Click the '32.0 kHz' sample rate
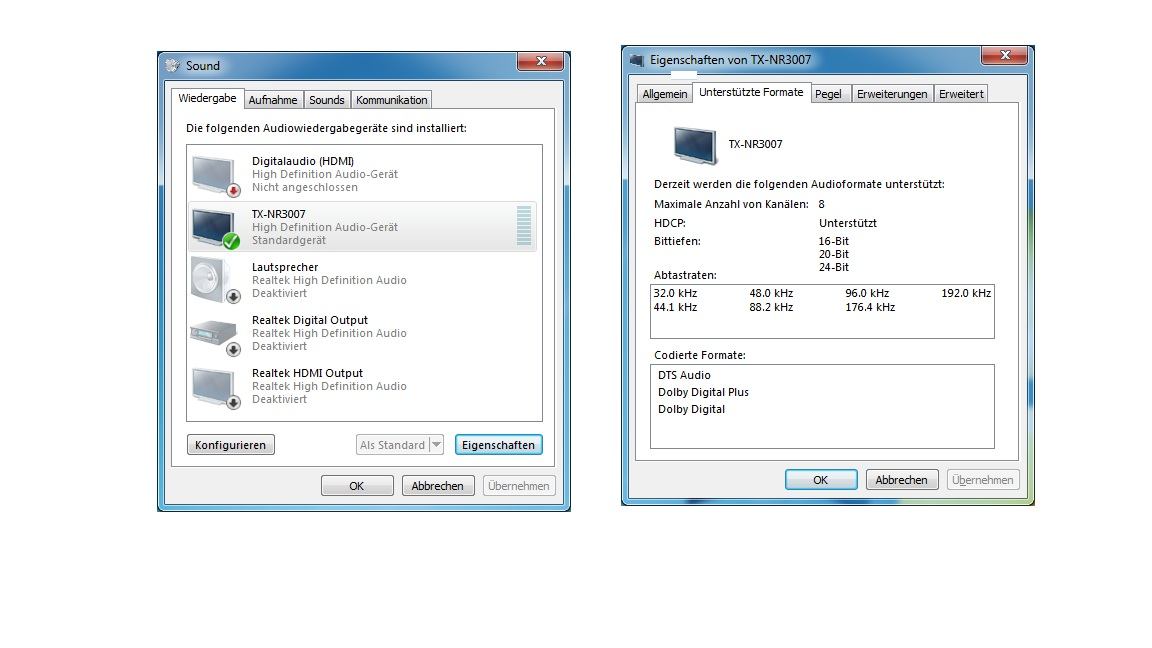Image resolution: width=1152 pixels, height=648 pixels. (x=675, y=293)
